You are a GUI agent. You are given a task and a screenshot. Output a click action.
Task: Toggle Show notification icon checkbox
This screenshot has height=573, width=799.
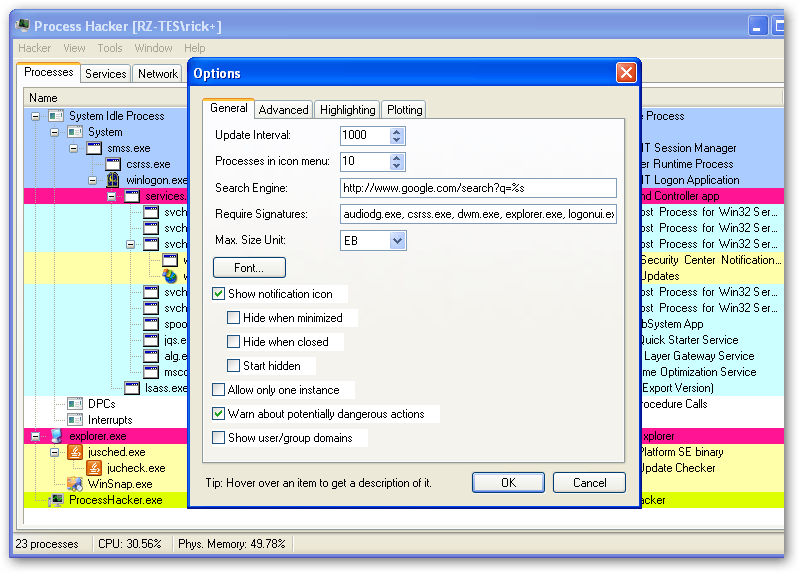219,294
